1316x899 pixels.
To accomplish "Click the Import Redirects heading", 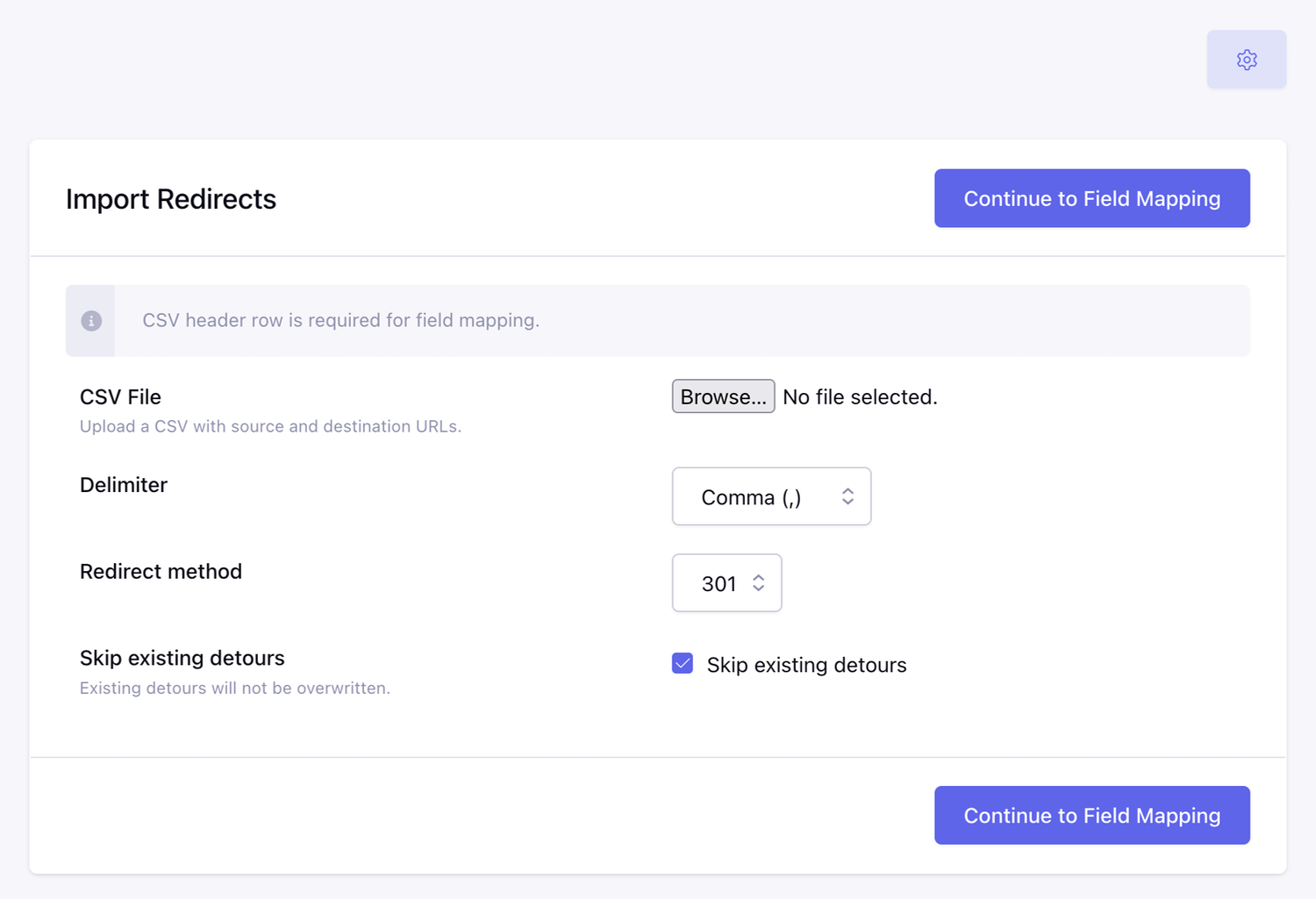I will [x=171, y=199].
